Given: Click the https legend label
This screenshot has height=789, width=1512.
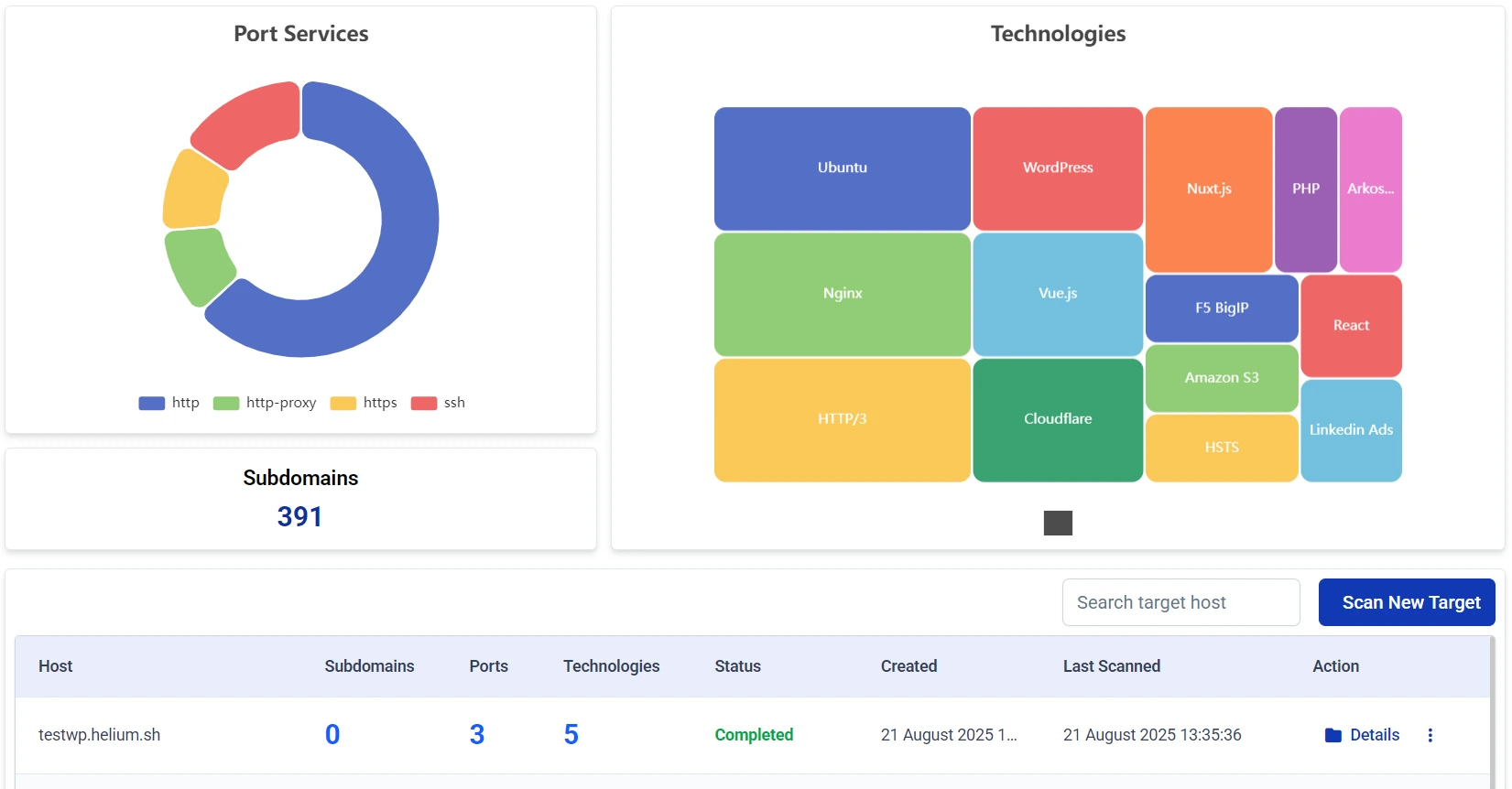Looking at the screenshot, I should [x=380, y=403].
